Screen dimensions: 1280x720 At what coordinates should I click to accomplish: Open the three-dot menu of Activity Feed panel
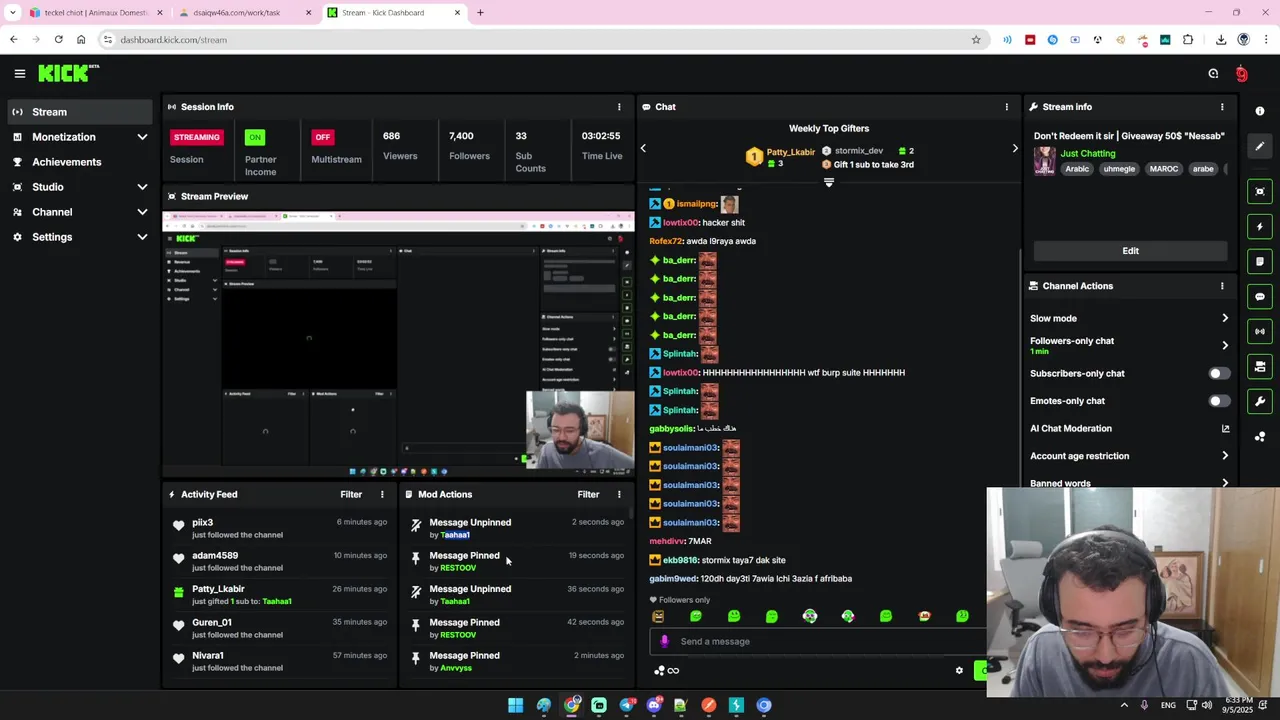pyautogui.click(x=382, y=494)
